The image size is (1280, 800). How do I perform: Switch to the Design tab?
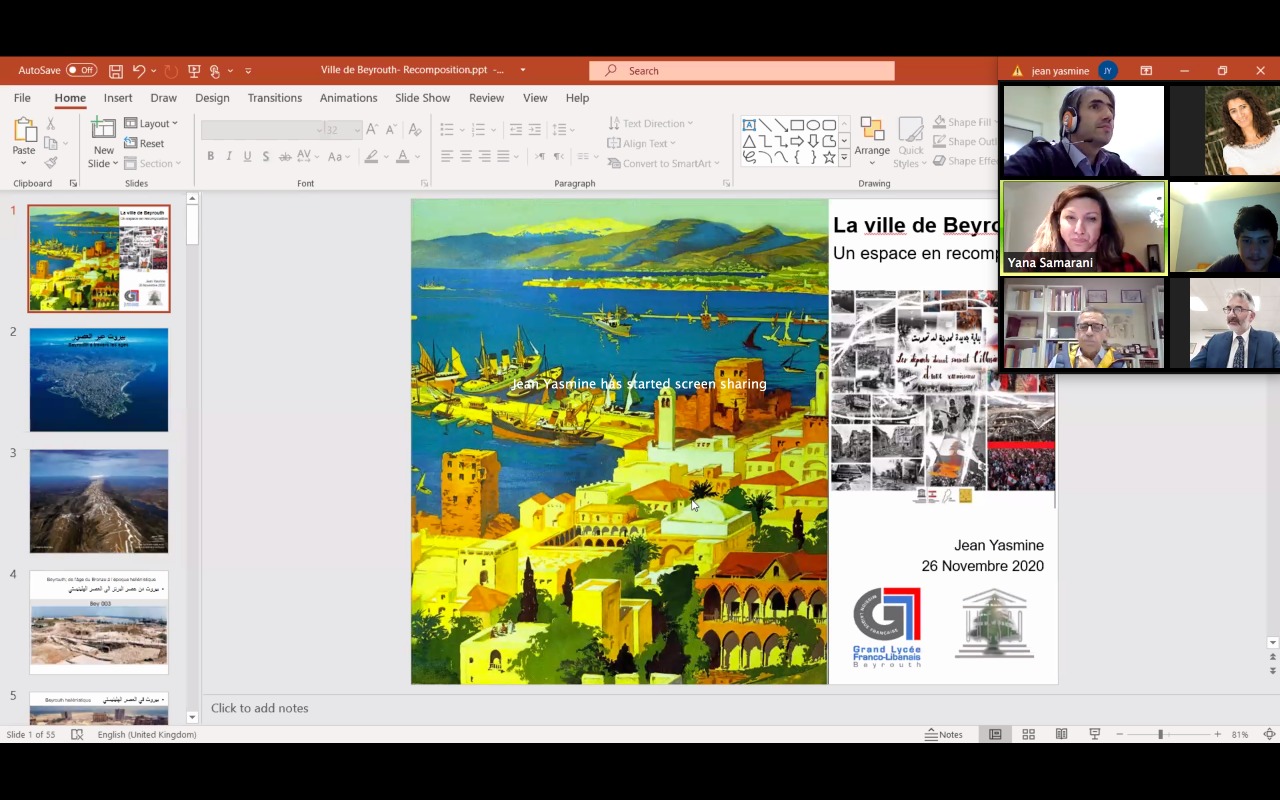[212, 98]
